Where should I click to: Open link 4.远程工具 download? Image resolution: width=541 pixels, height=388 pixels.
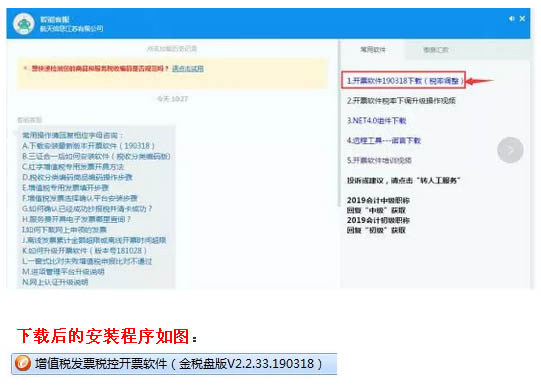pyautogui.click(x=384, y=140)
